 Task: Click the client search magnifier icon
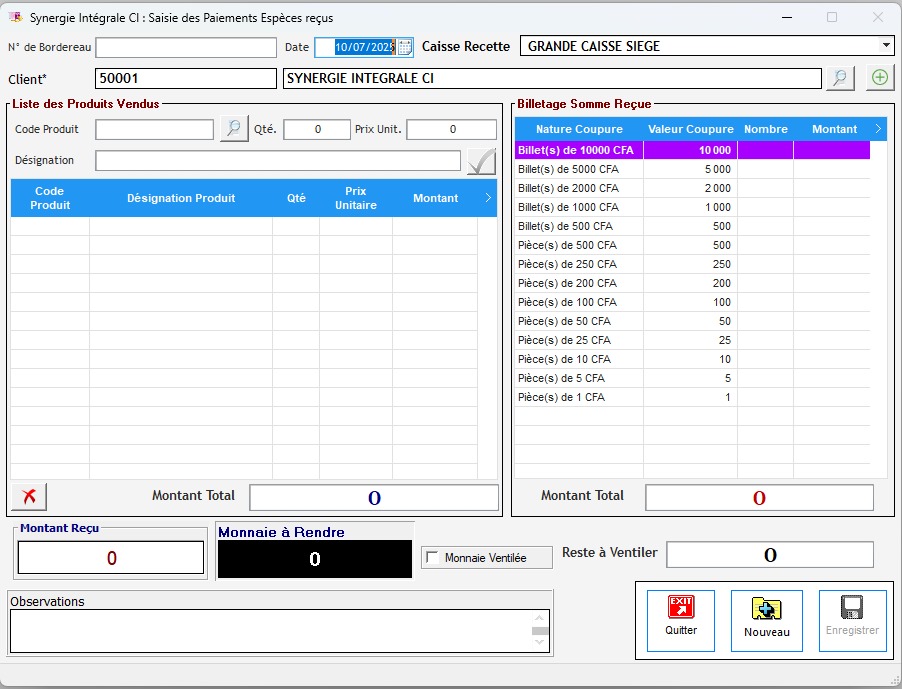(840, 78)
